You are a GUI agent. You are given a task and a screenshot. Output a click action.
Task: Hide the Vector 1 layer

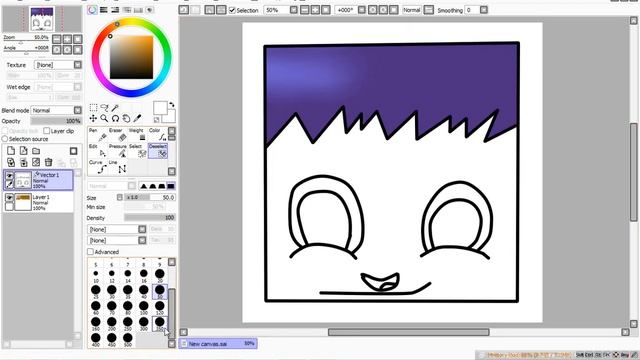pyautogui.click(x=9, y=176)
